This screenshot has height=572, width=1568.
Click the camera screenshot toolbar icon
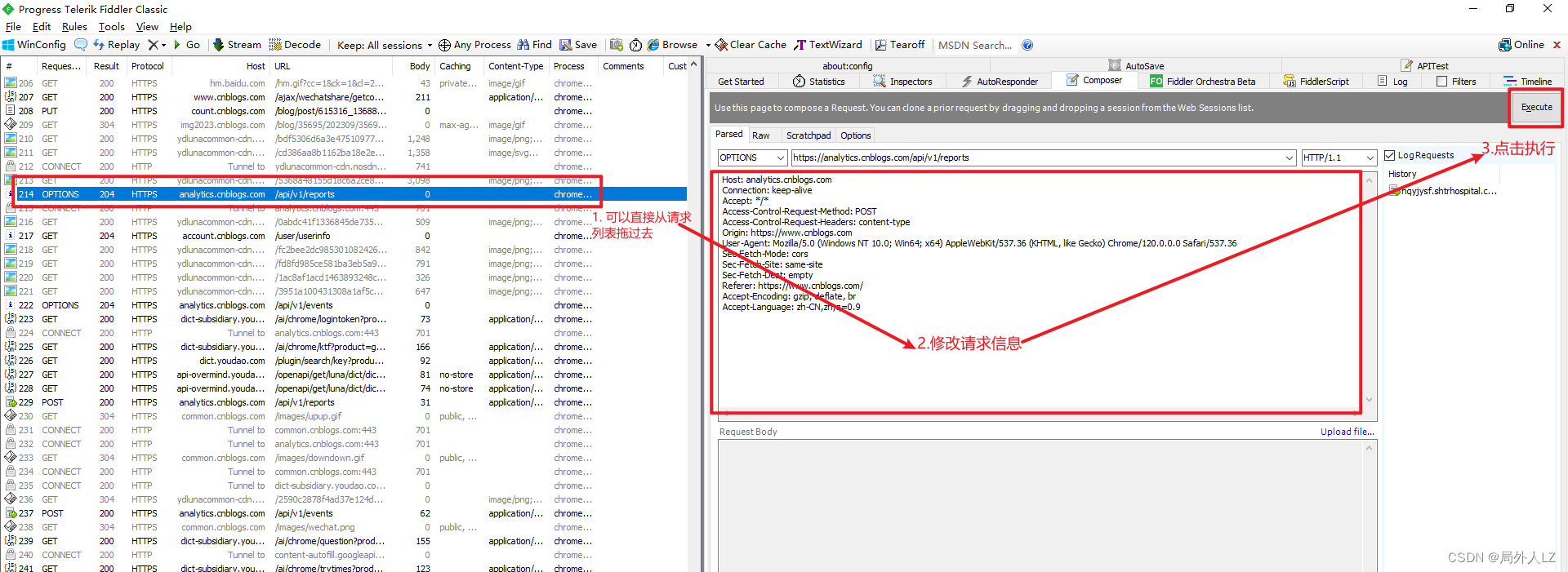(617, 45)
